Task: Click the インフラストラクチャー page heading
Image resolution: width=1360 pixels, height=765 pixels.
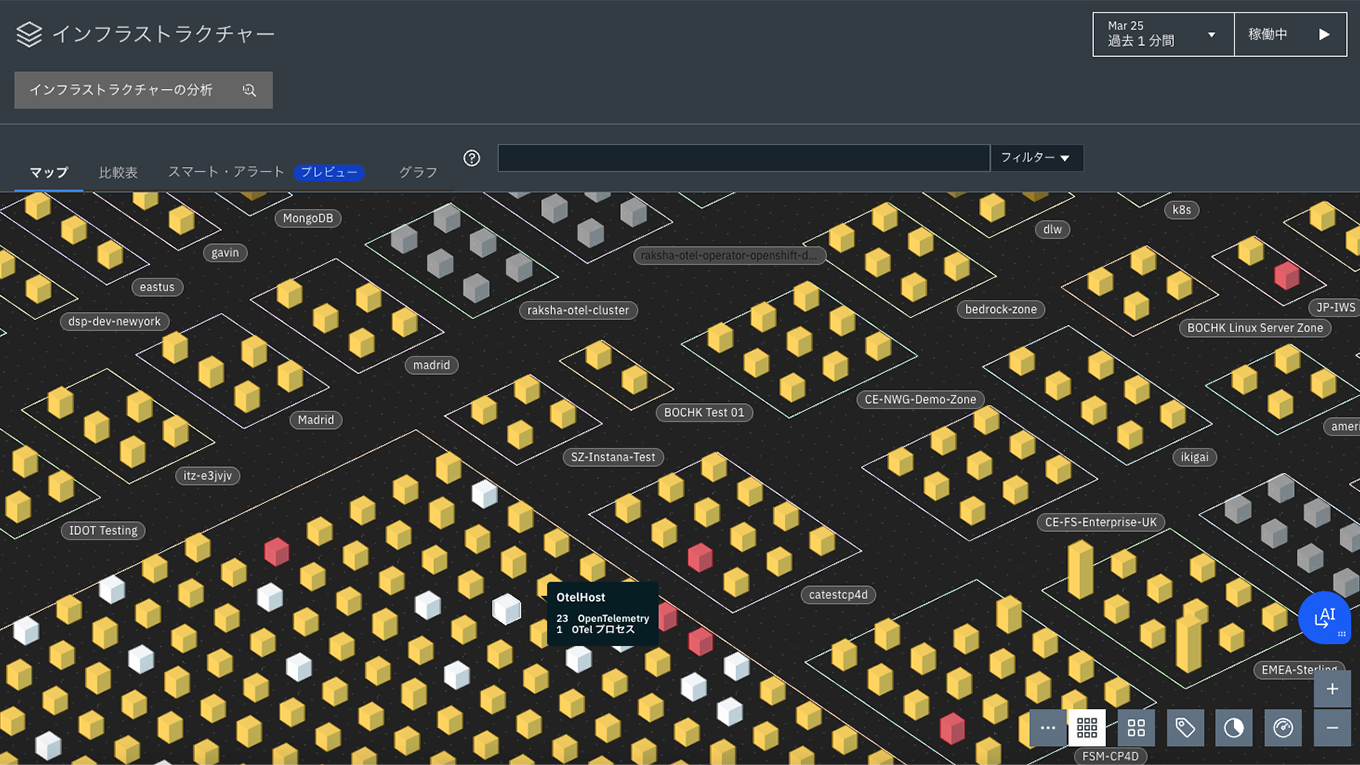Action: [x=163, y=35]
